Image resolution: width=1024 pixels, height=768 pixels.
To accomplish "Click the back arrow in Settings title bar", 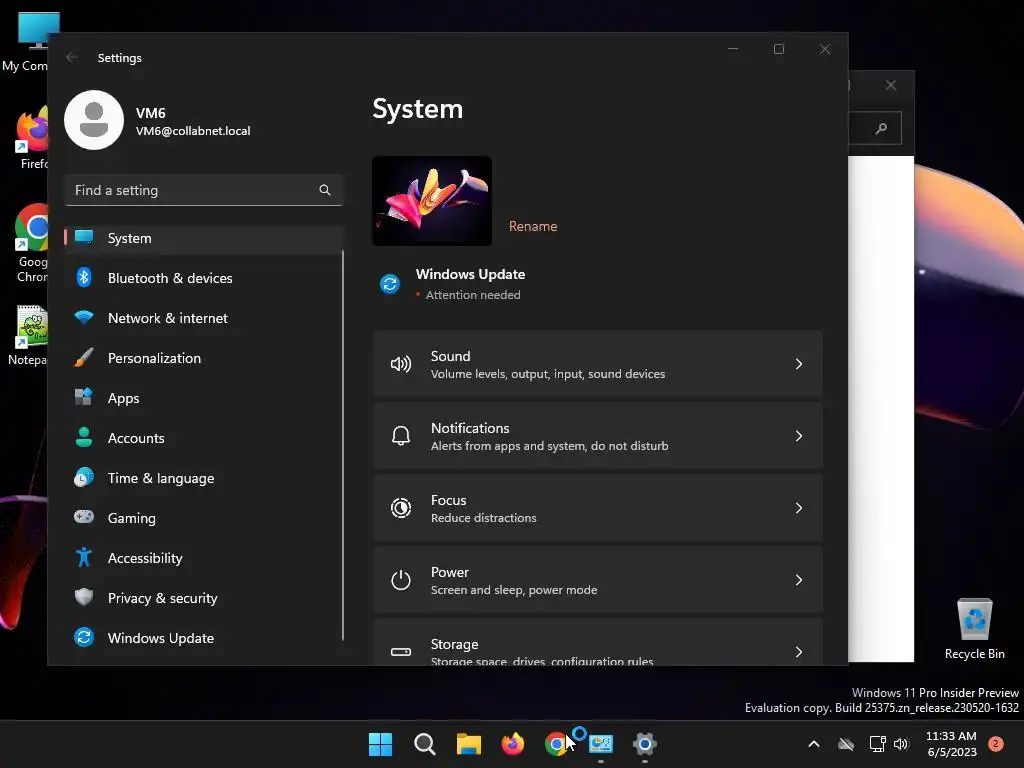I will pyautogui.click(x=72, y=57).
